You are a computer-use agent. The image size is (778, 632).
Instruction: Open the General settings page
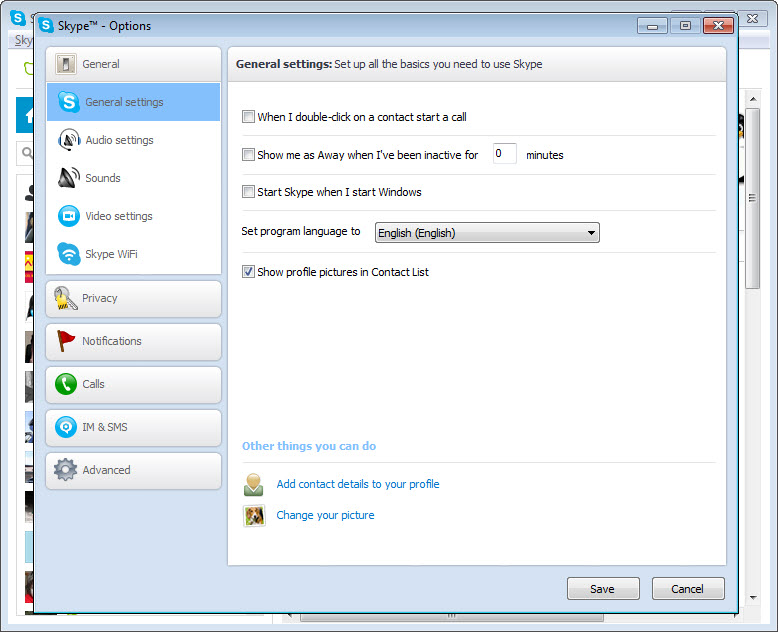point(133,102)
